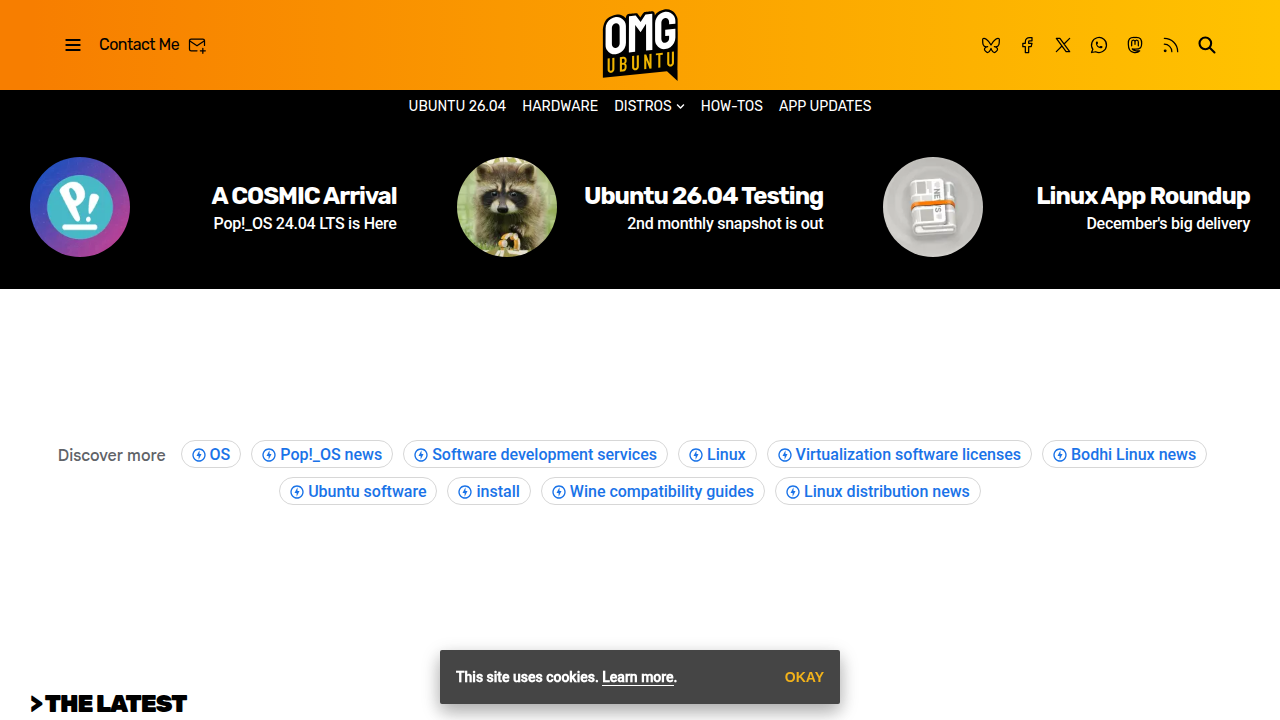
Task: Open the Bluesky social icon
Action: (x=991, y=45)
